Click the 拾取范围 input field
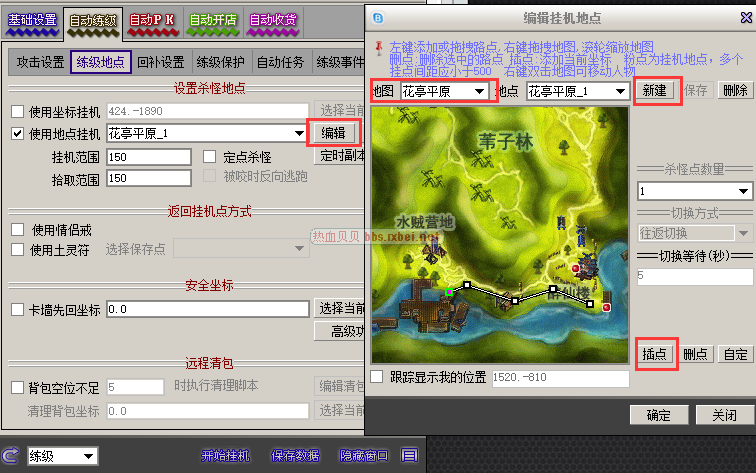This screenshot has width=756, height=473. (148, 178)
